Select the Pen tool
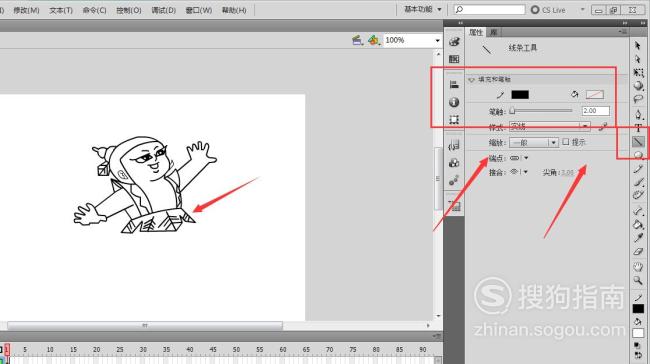 pyautogui.click(x=638, y=114)
